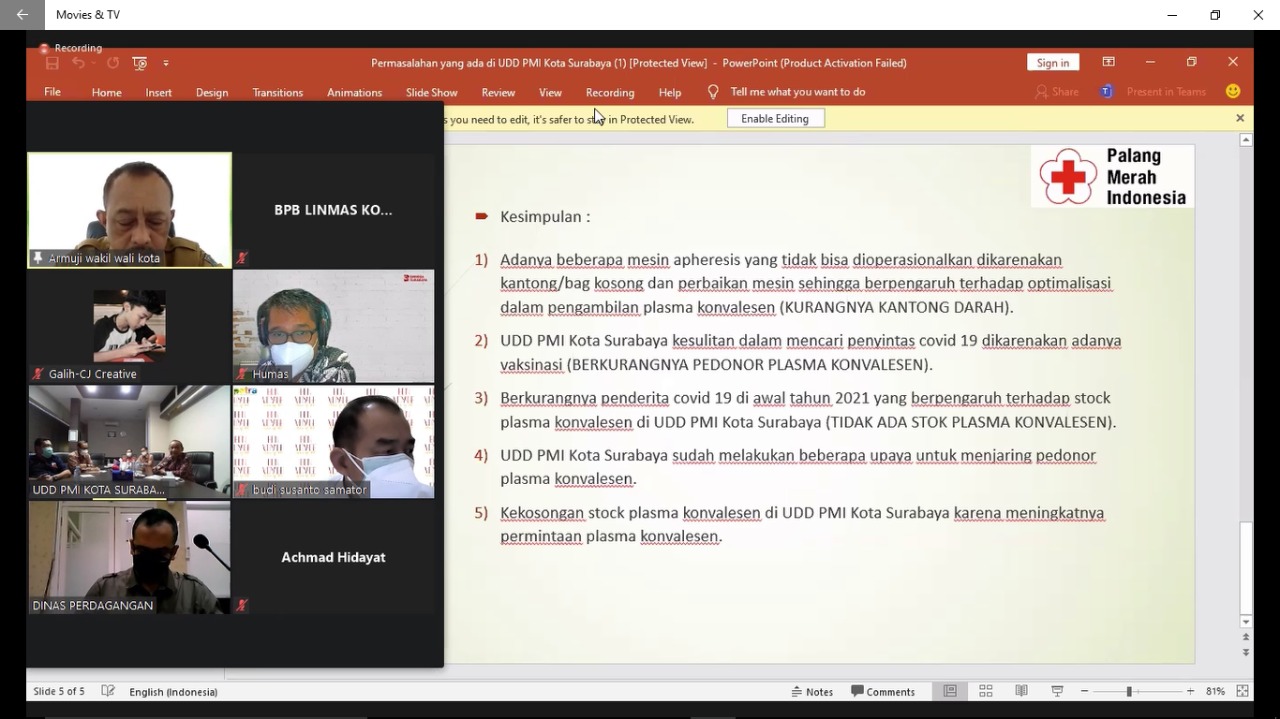Open the Insert ribbon tab
The image size is (1280, 719).
[x=158, y=92]
